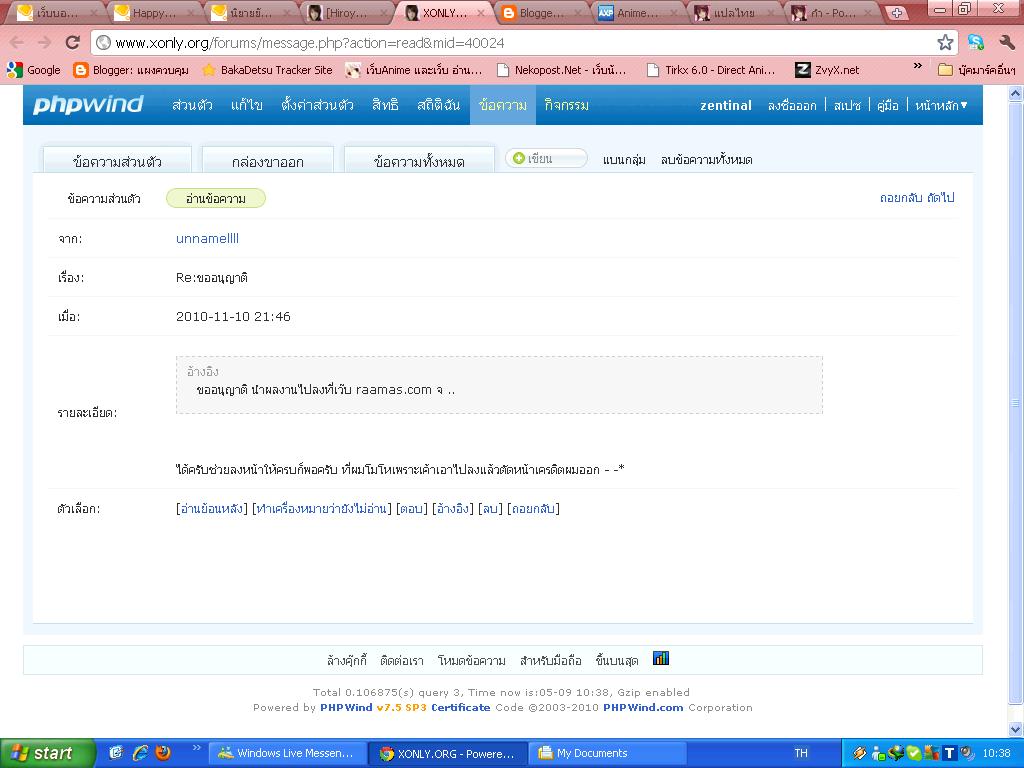Click zentinal username in header
This screenshot has width=1024, height=768.
click(x=726, y=105)
